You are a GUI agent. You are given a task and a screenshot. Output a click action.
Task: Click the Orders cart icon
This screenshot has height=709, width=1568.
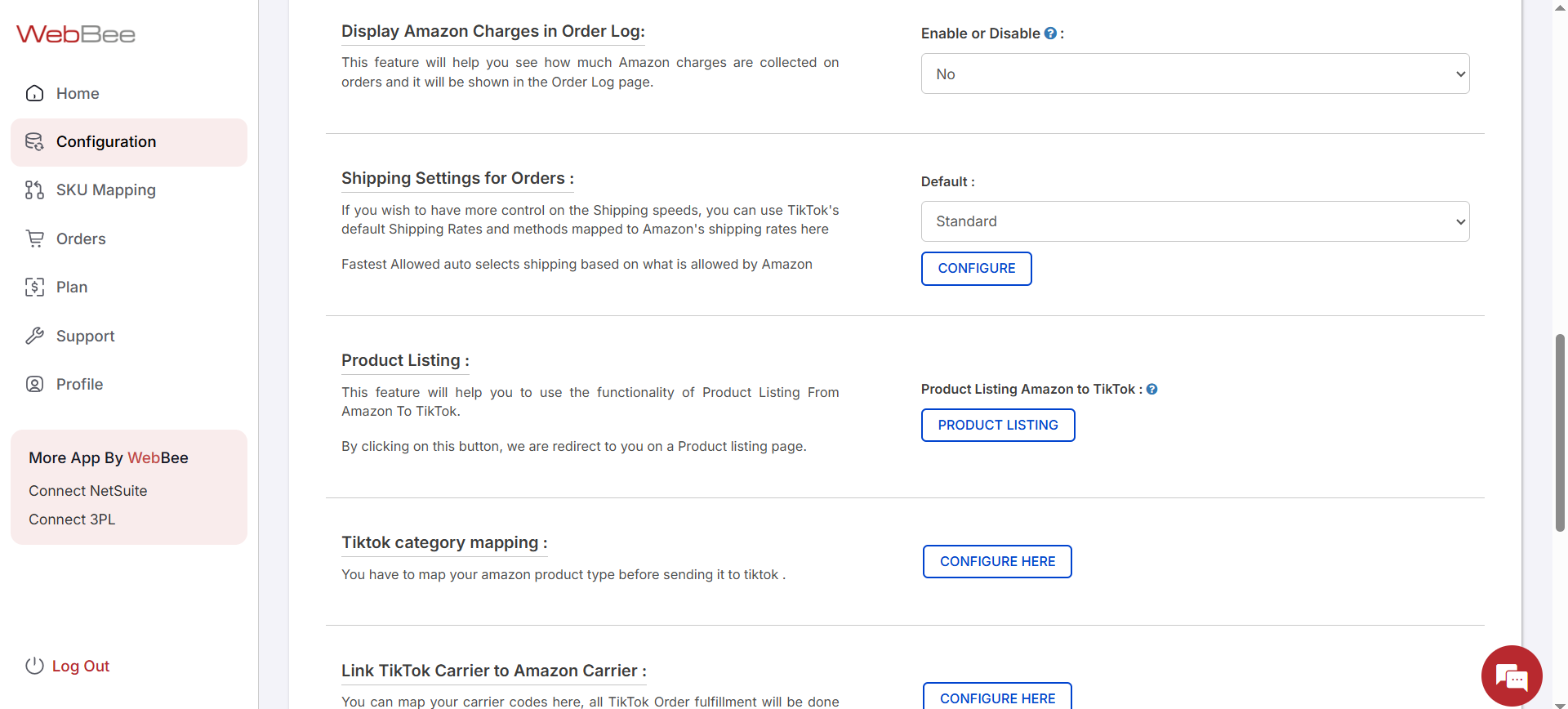click(34, 239)
